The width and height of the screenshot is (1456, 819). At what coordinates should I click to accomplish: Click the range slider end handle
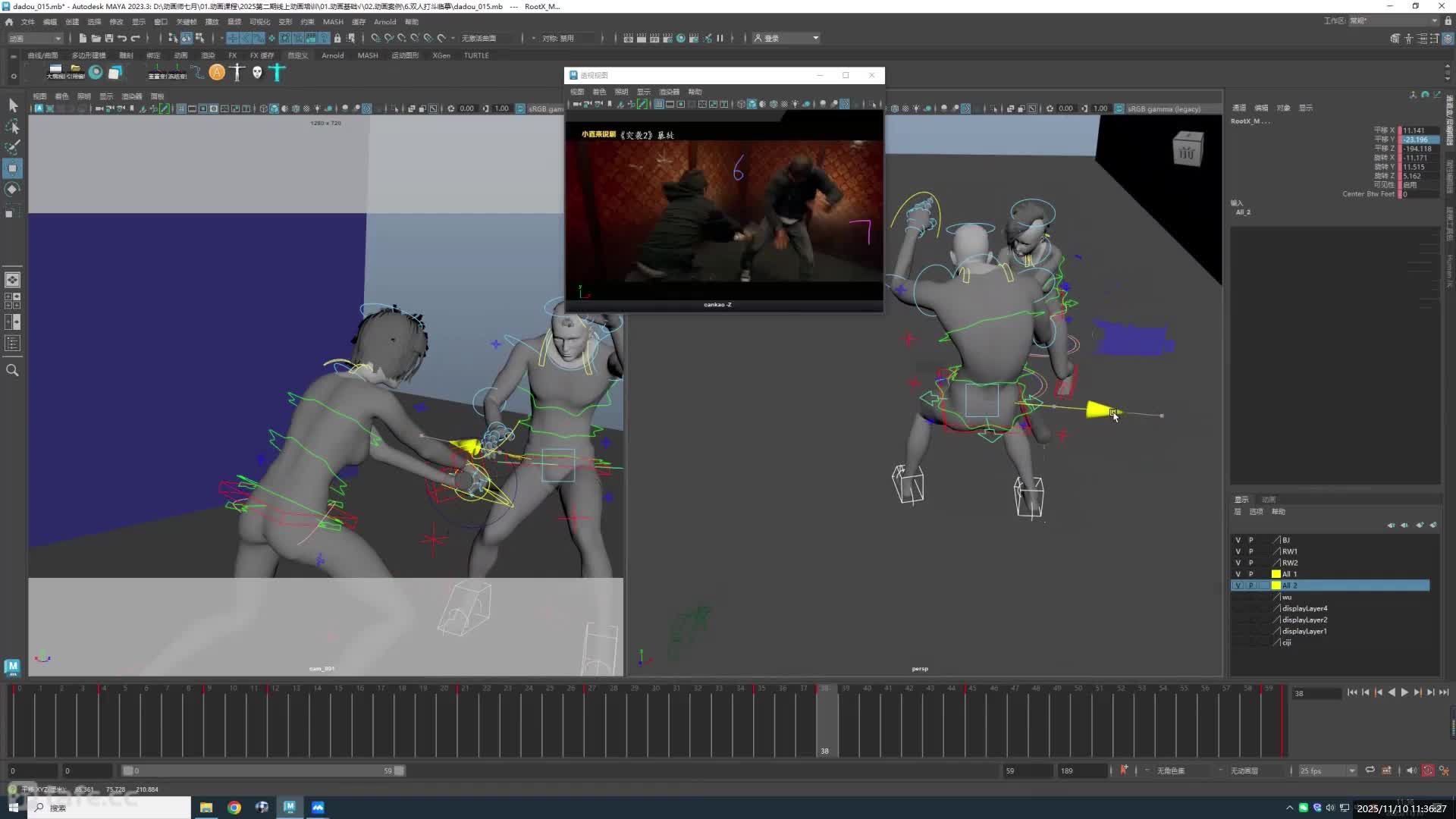pos(400,770)
